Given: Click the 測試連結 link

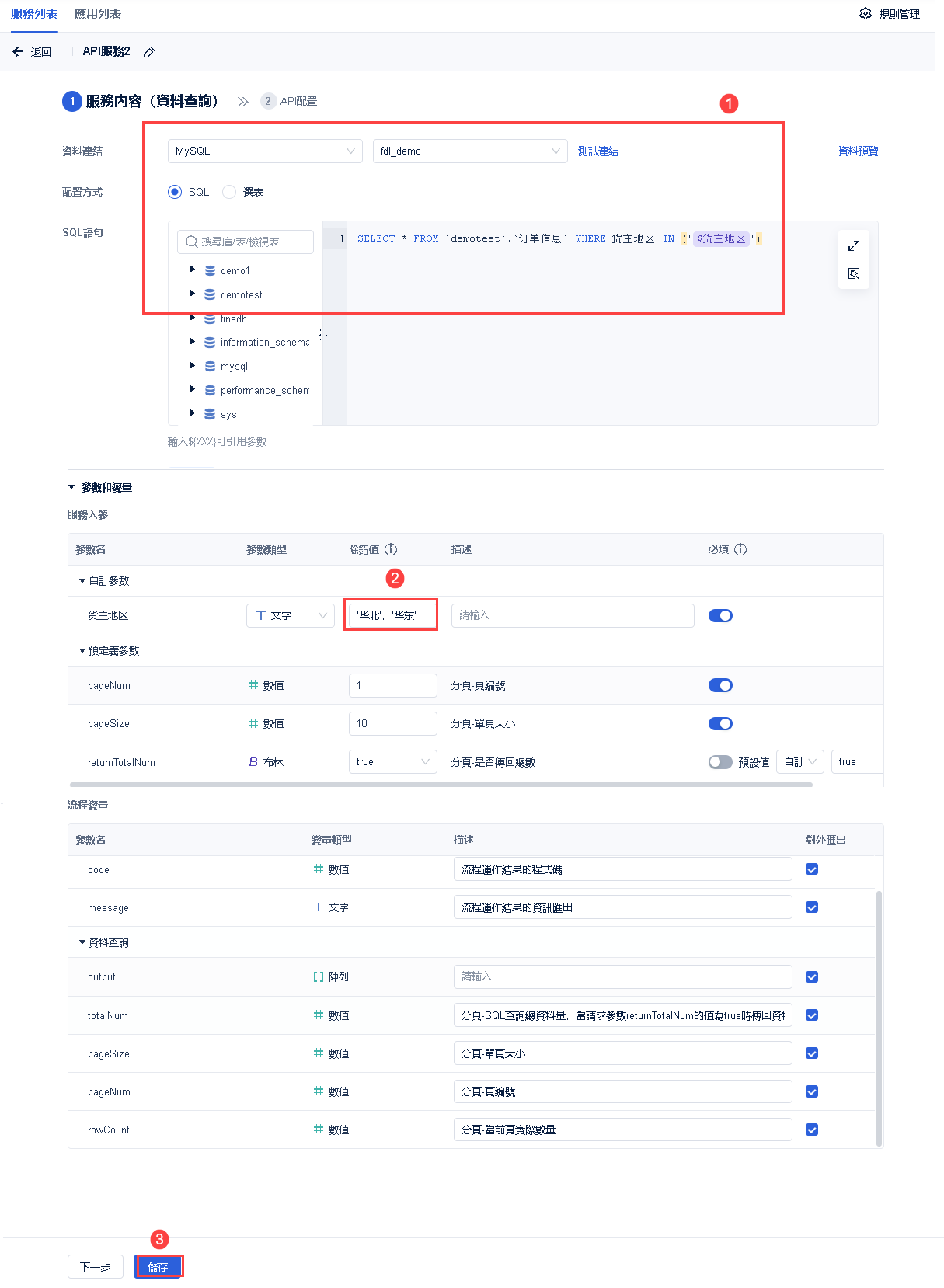Looking at the screenshot, I should pos(598,151).
